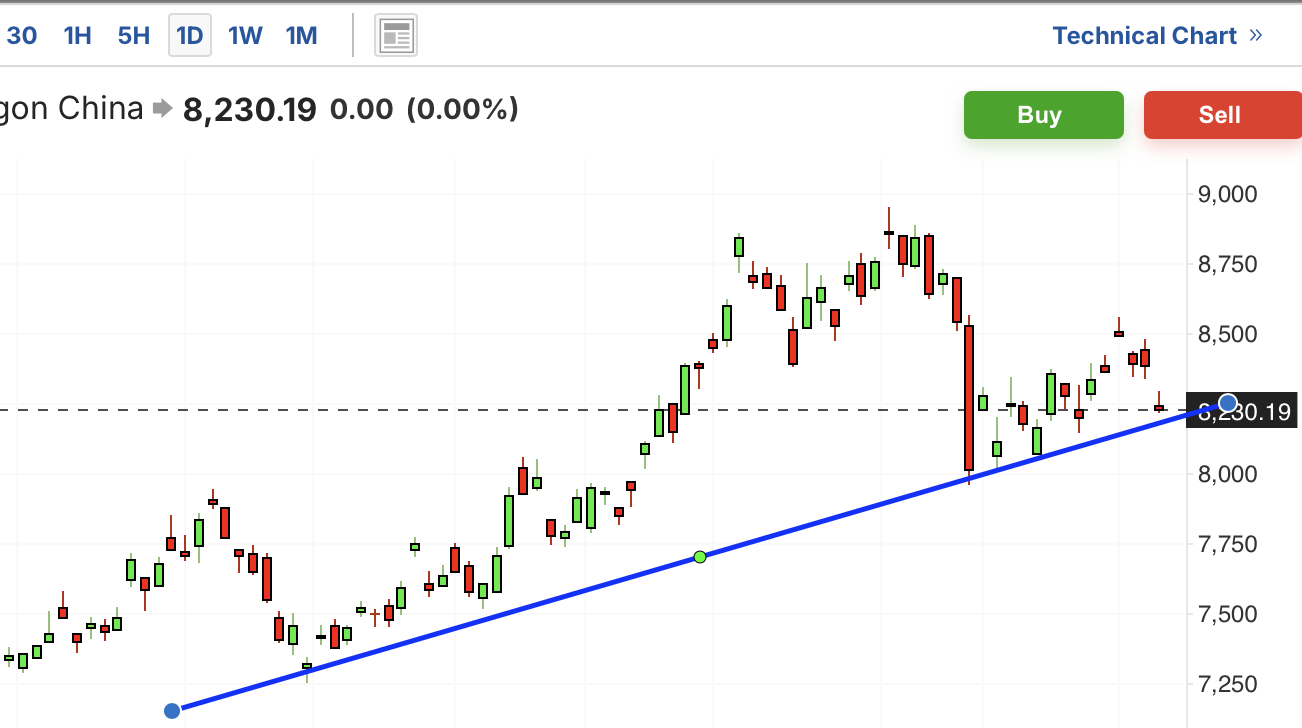Screen dimensions: 1302x728
Task: Click the trendline's upper-right blue end handle
Action: (1228, 404)
